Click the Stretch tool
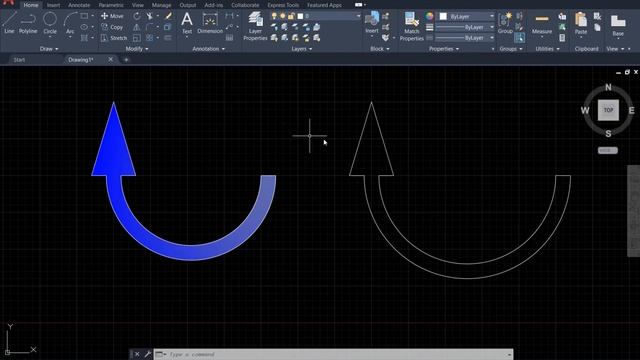 (113, 38)
